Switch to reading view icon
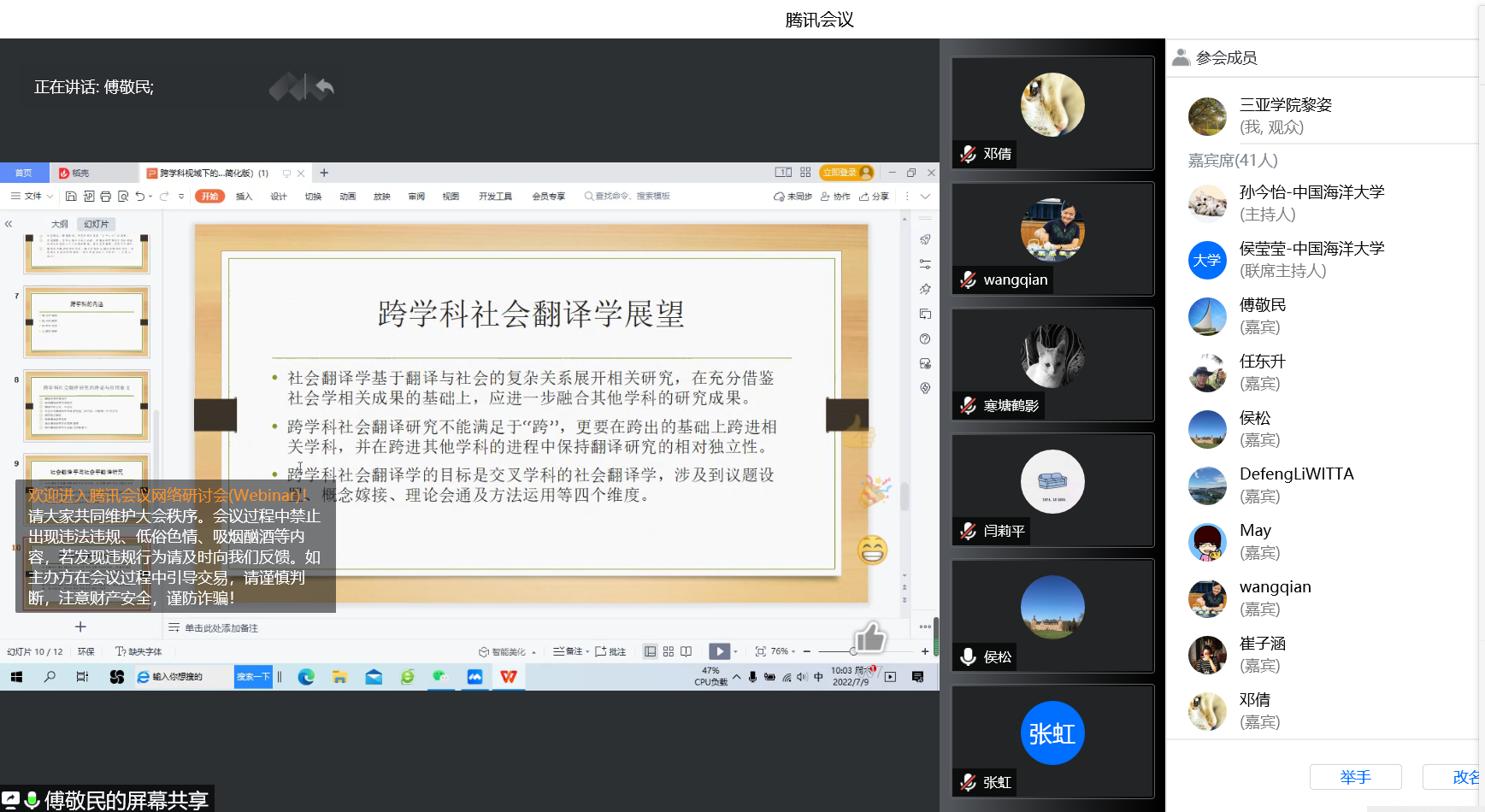This screenshot has width=1485, height=812. point(686,651)
